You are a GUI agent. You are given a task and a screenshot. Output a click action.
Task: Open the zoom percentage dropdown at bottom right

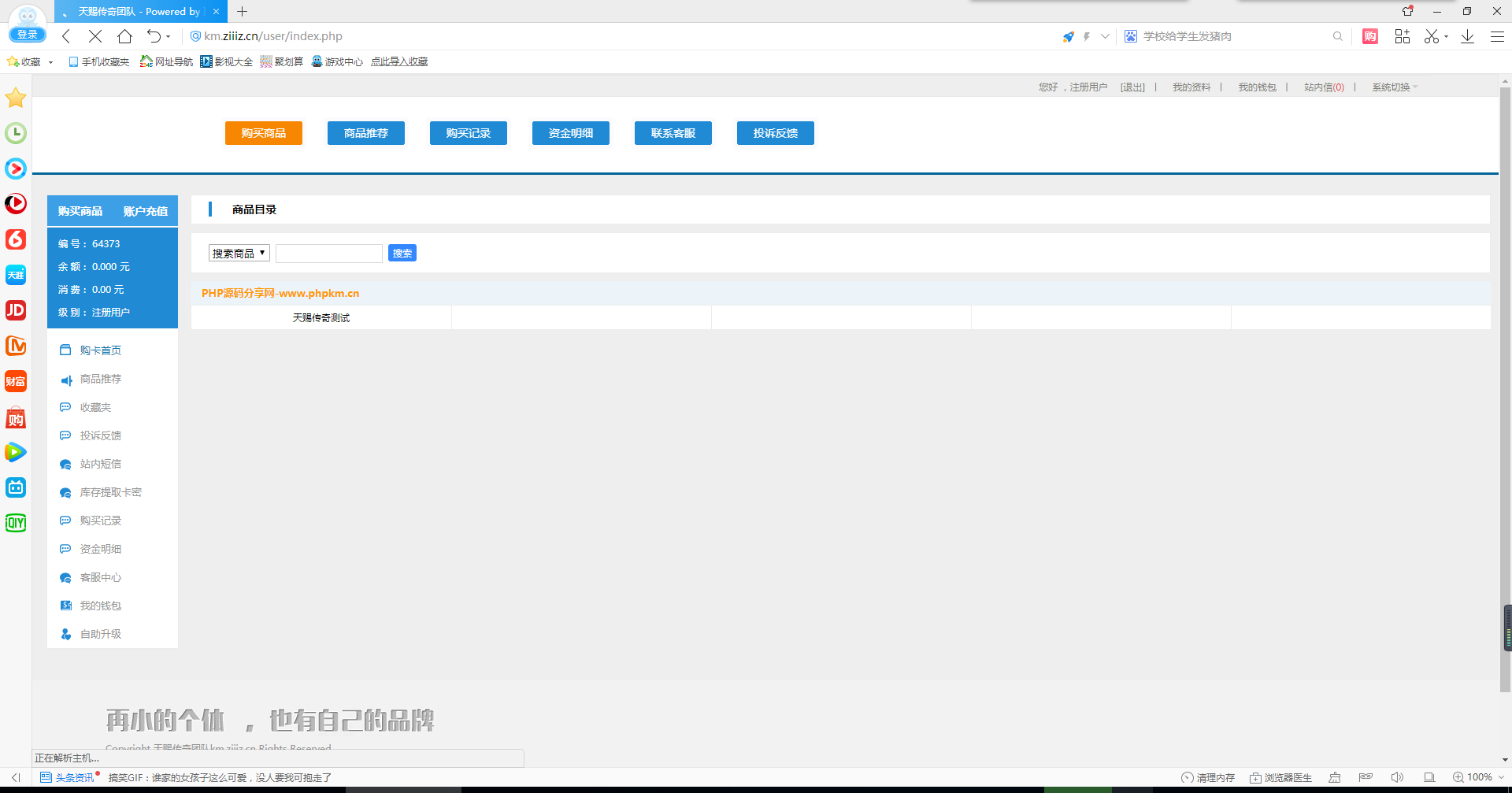pos(1499,776)
